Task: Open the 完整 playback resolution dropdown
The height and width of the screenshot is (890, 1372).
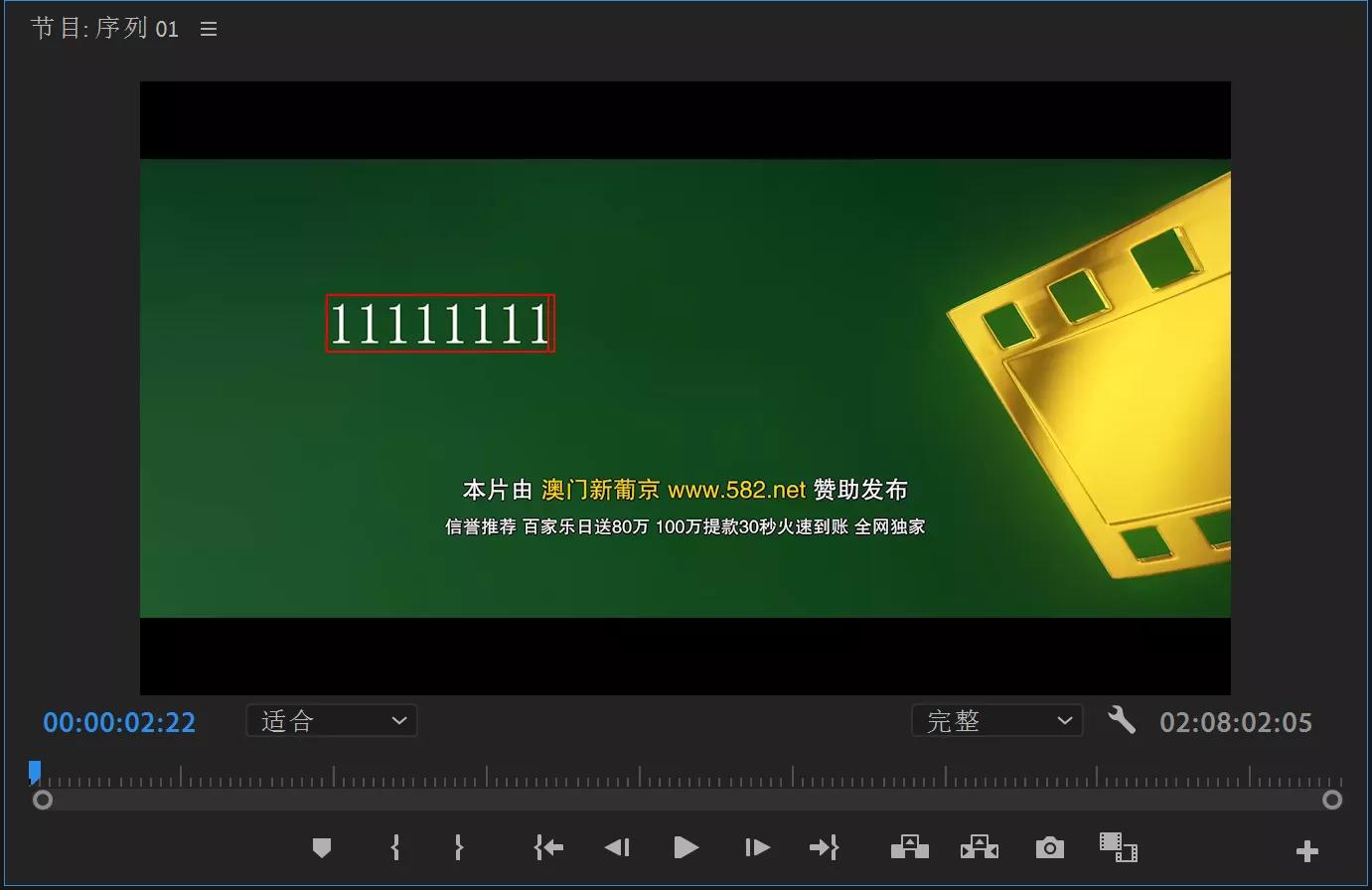Action: click(996, 720)
